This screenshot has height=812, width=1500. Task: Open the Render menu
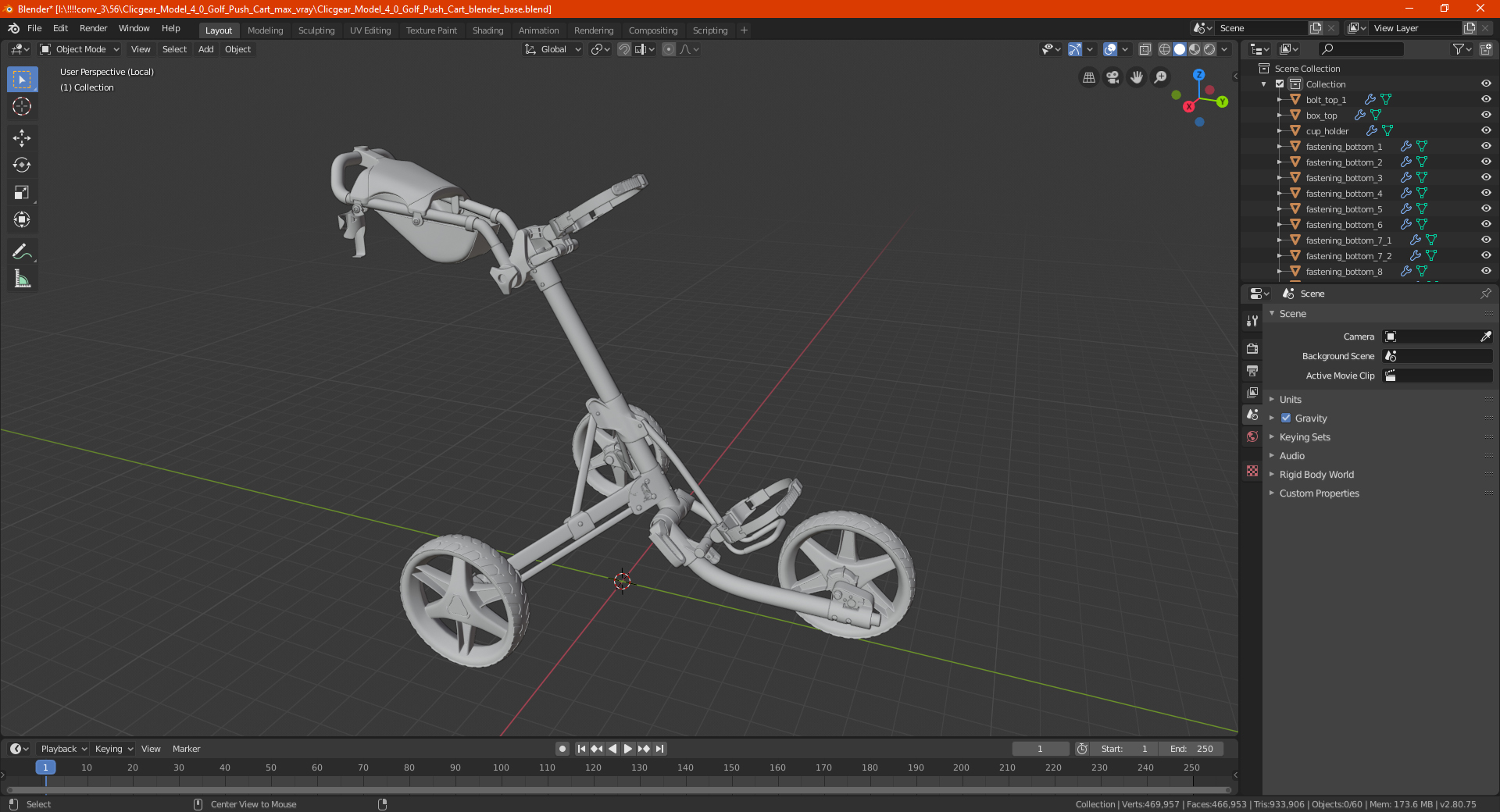click(x=93, y=28)
